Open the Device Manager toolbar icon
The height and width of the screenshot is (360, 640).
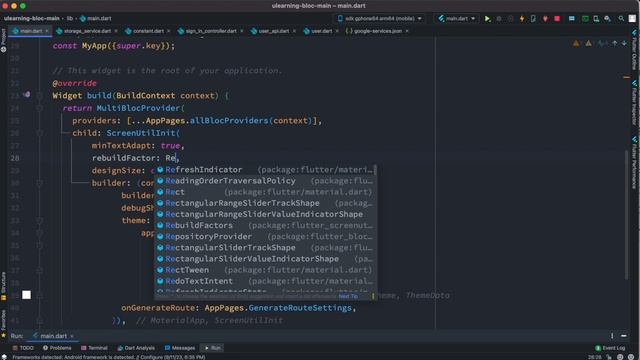(596, 19)
